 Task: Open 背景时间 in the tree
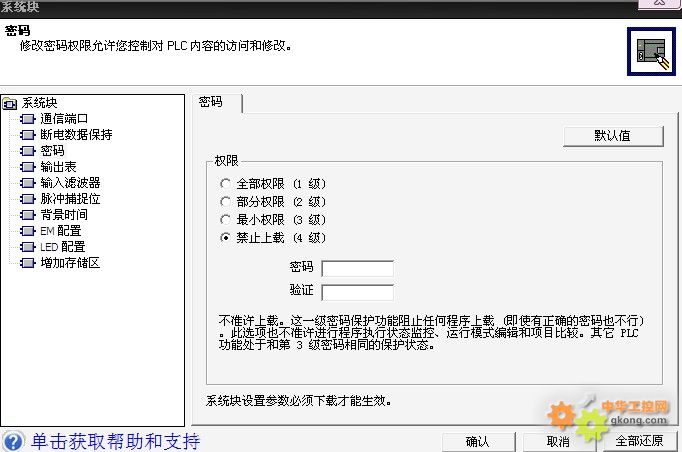point(63,215)
